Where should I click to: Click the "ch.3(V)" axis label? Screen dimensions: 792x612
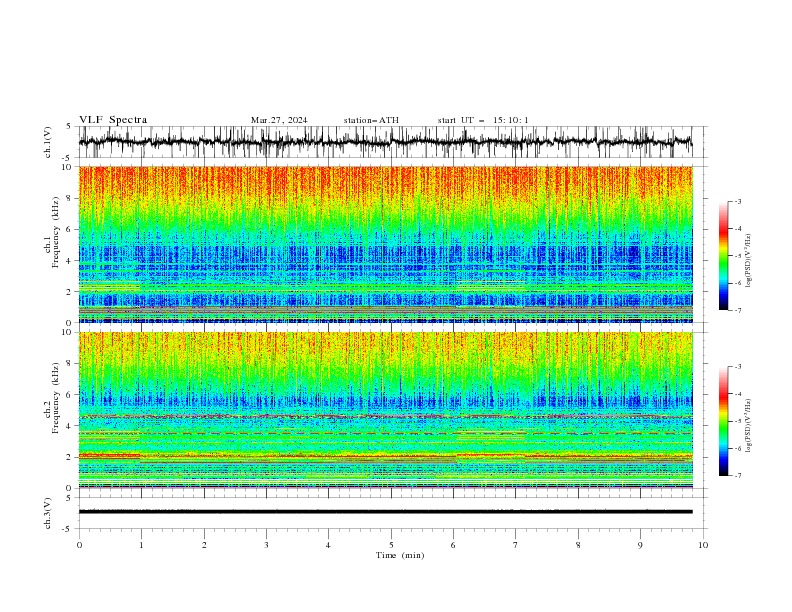tap(48, 513)
